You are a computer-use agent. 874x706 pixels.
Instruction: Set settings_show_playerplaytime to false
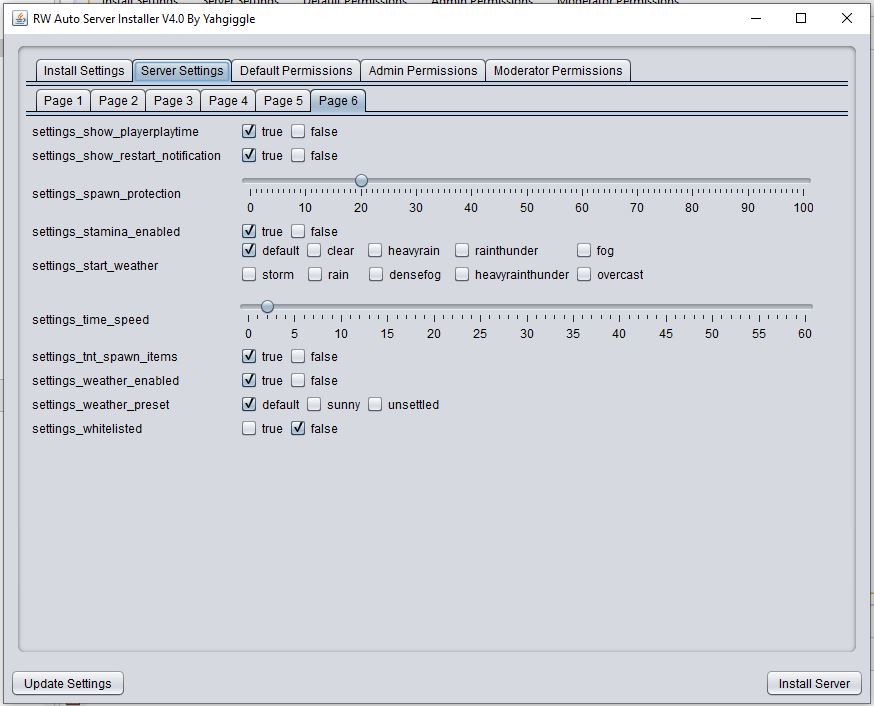coord(298,132)
